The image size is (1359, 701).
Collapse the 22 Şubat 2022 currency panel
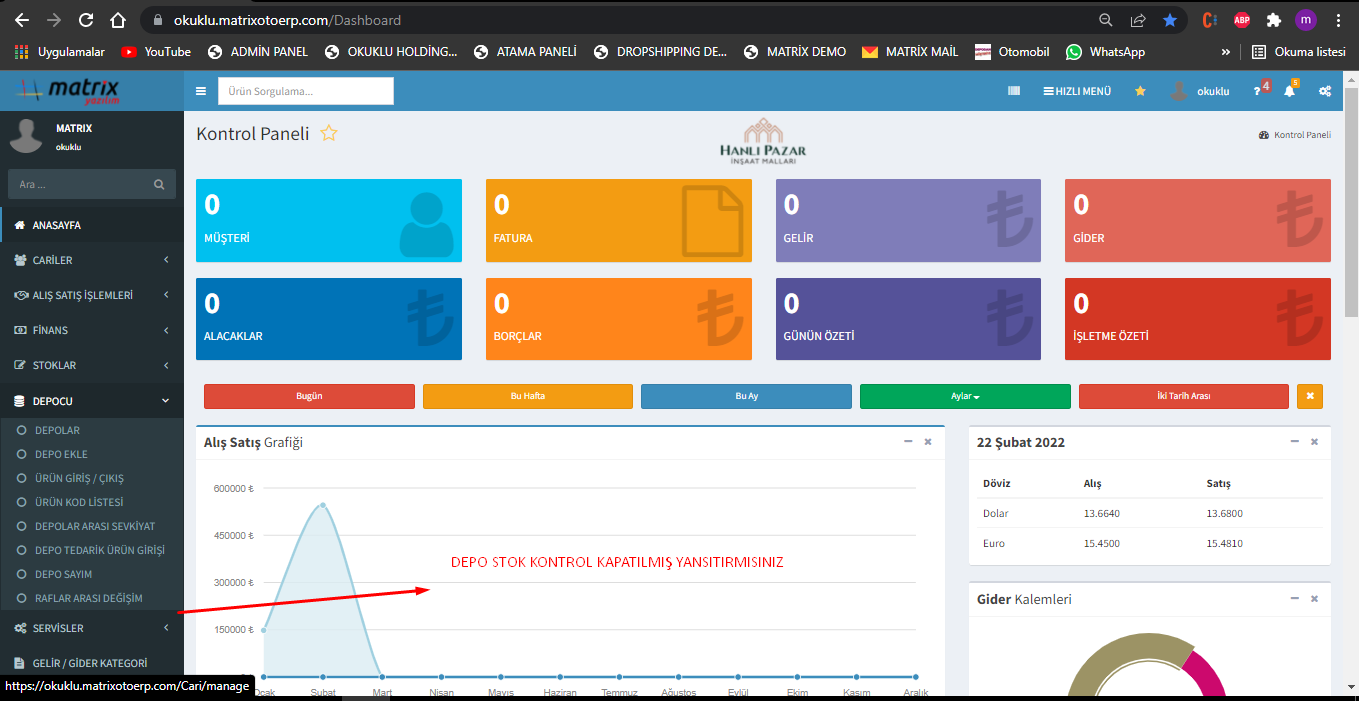[x=1294, y=442]
